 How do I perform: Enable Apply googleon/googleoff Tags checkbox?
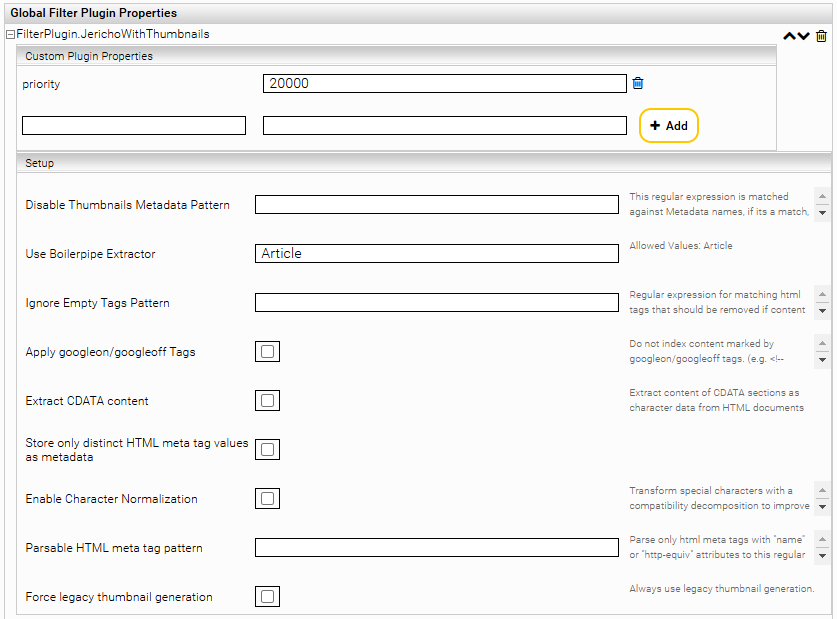coord(267,352)
